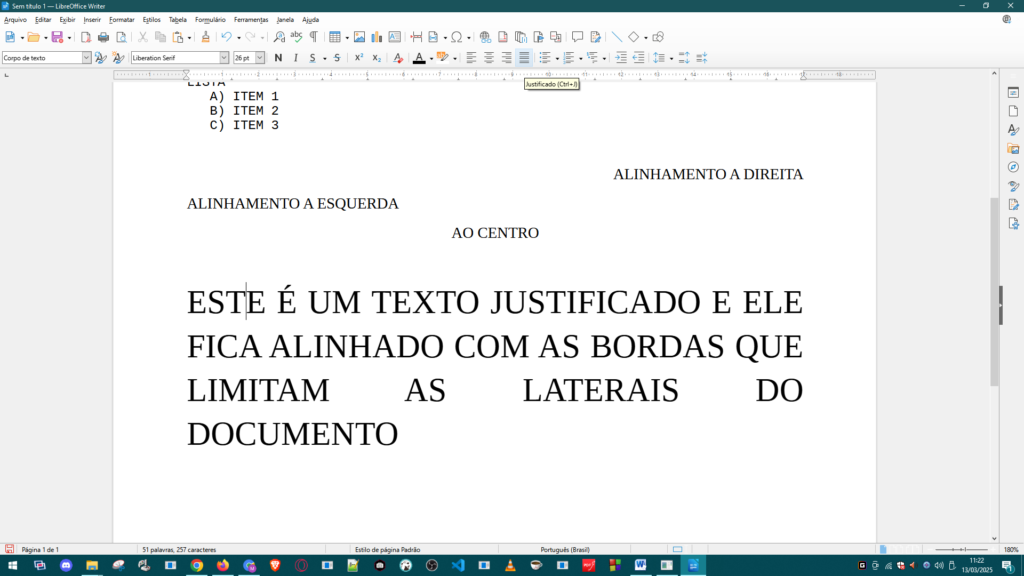Screen dimensions: 1024x576
Task: Open the Liberation Serif font name dropdown
Action: pyautogui.click(x=224, y=58)
